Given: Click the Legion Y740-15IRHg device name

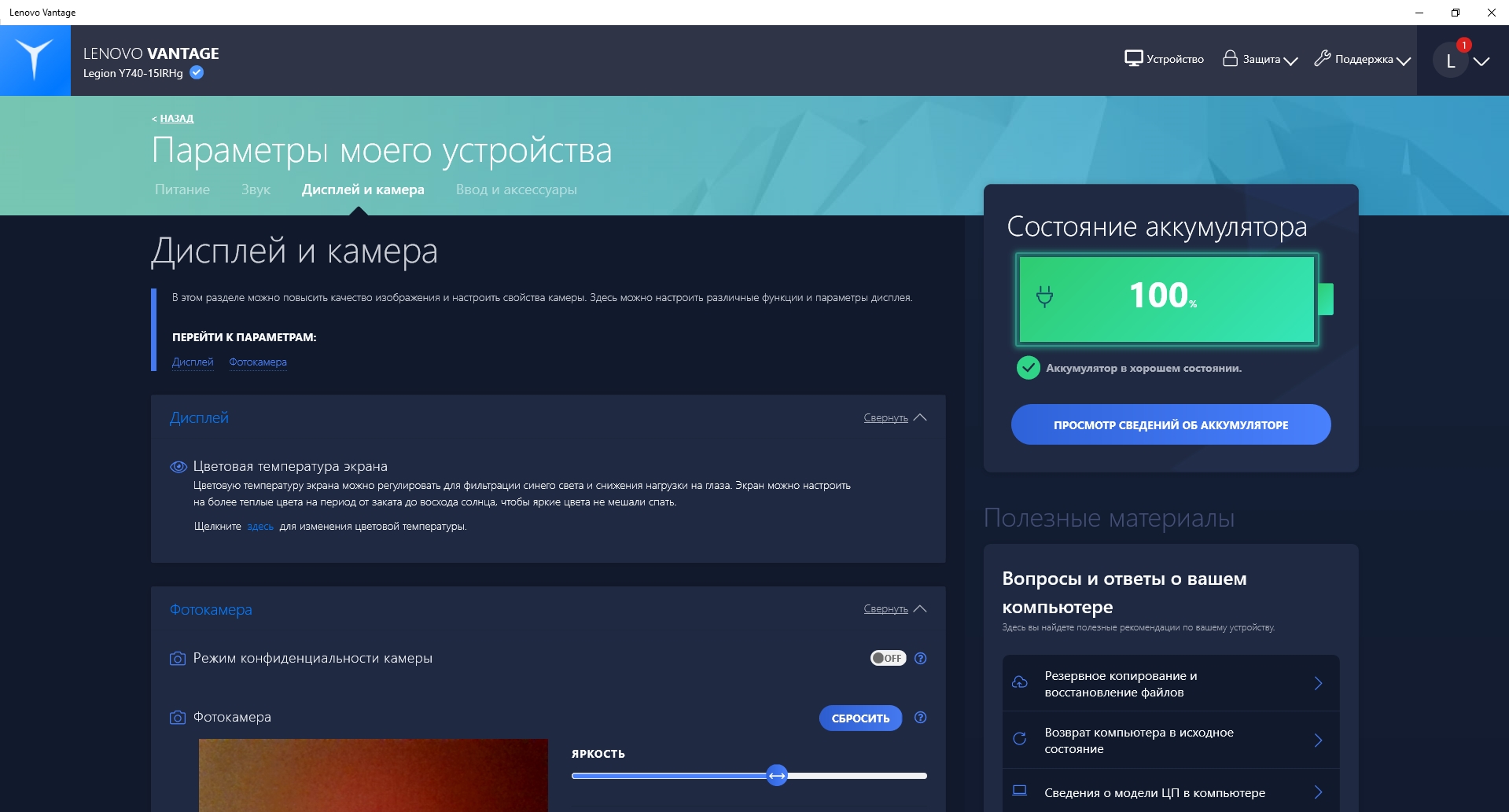Looking at the screenshot, I should tap(133, 73).
